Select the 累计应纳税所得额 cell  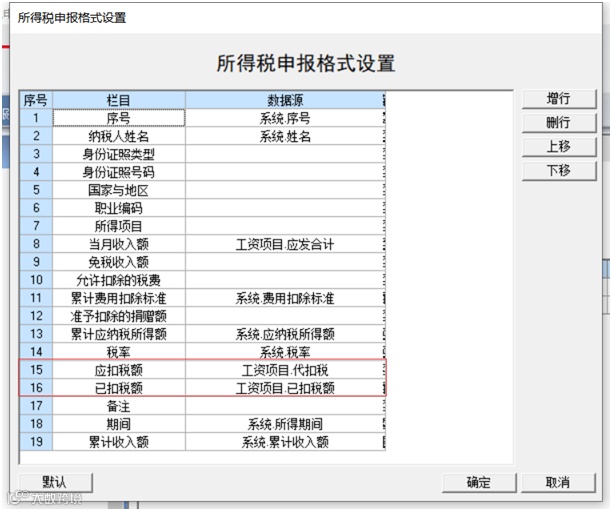pyautogui.click(x=119, y=334)
